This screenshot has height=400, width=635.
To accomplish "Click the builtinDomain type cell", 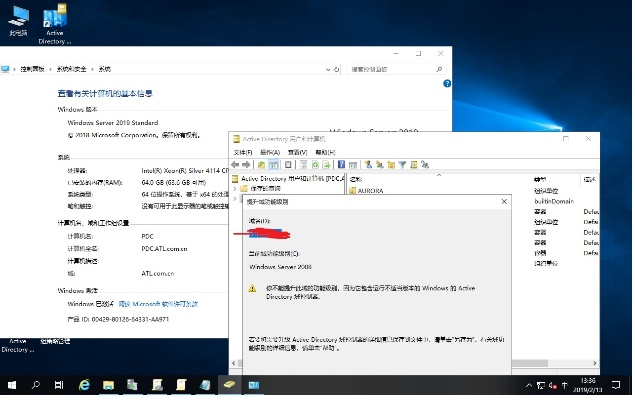I will point(554,201).
